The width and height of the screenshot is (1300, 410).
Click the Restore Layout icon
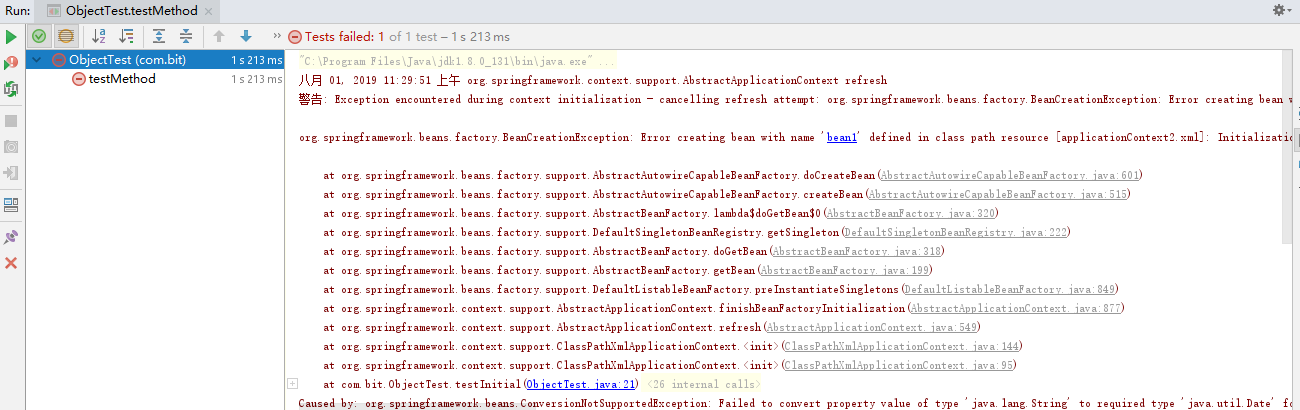[11, 205]
